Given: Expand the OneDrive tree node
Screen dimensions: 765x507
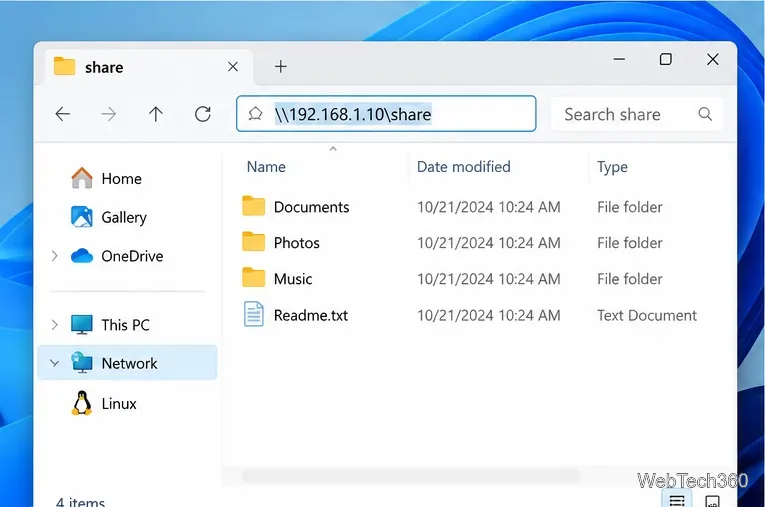Looking at the screenshot, I should [x=55, y=256].
